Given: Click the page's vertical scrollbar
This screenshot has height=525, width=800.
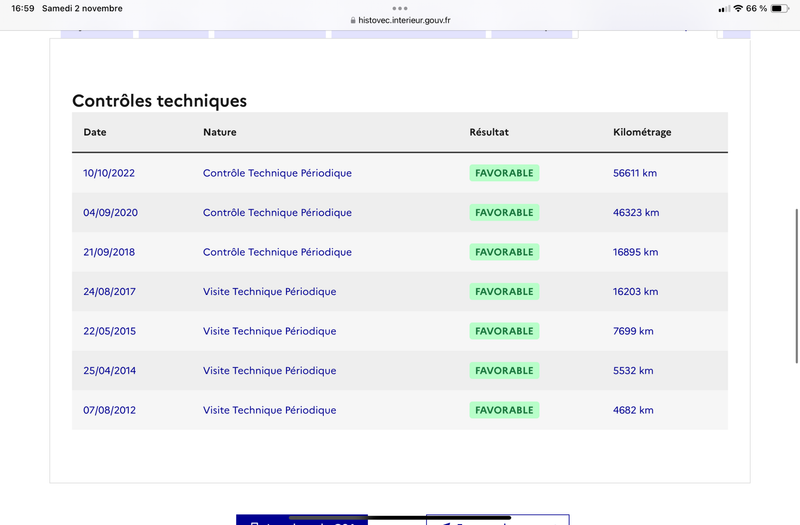Looking at the screenshot, I should point(797,286).
